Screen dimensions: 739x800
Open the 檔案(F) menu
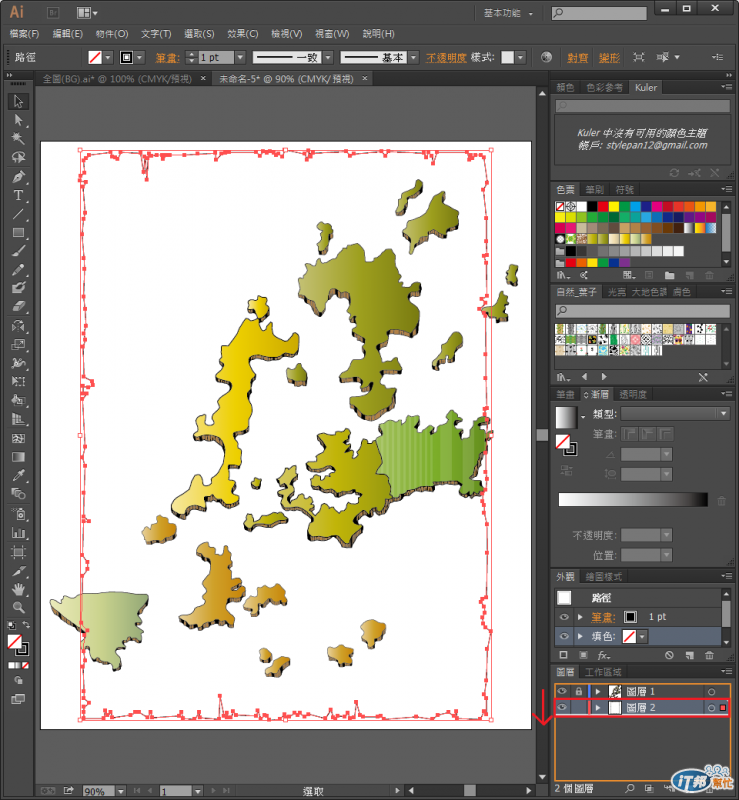24,34
